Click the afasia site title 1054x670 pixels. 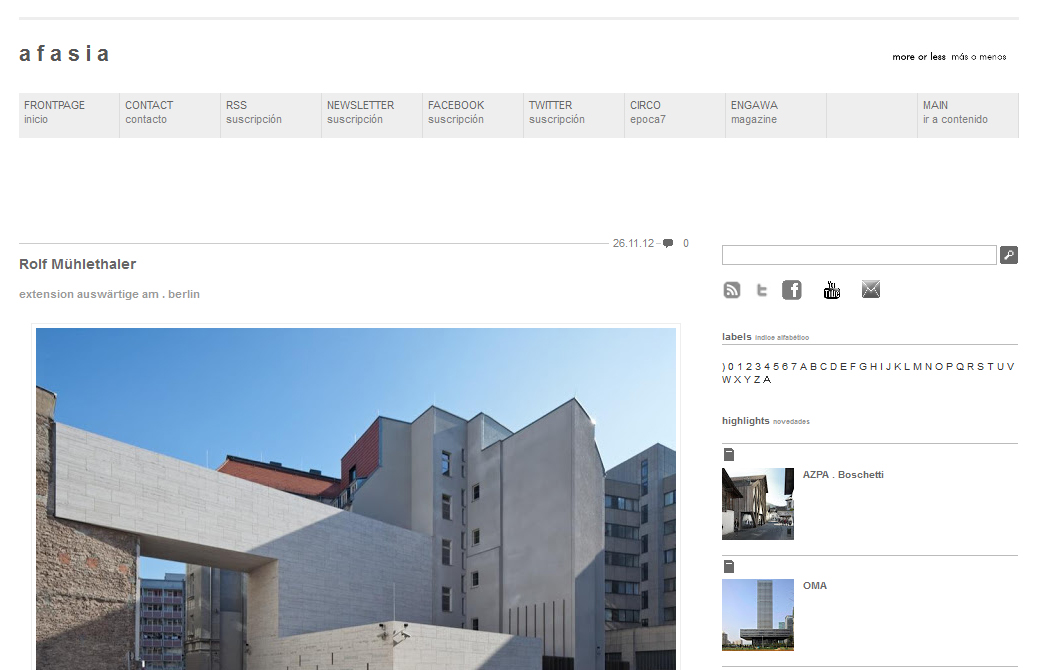[64, 54]
